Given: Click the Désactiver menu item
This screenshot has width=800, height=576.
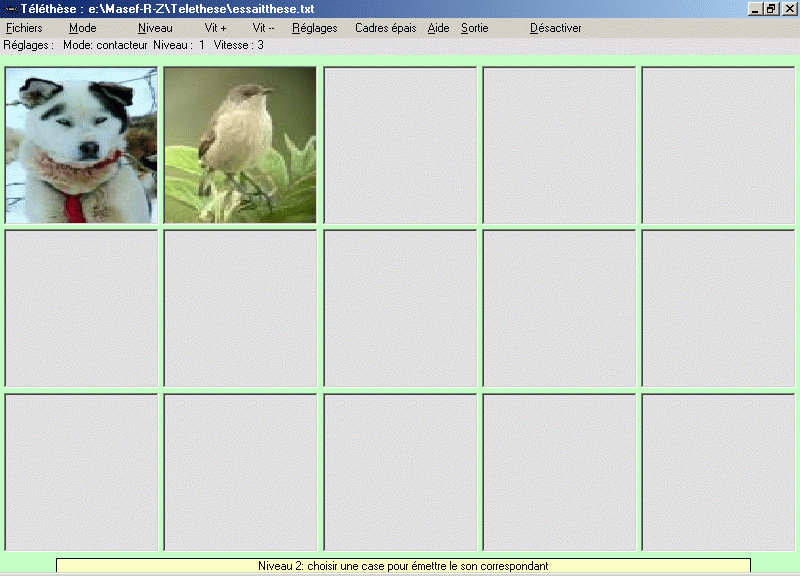Looking at the screenshot, I should click(556, 28).
